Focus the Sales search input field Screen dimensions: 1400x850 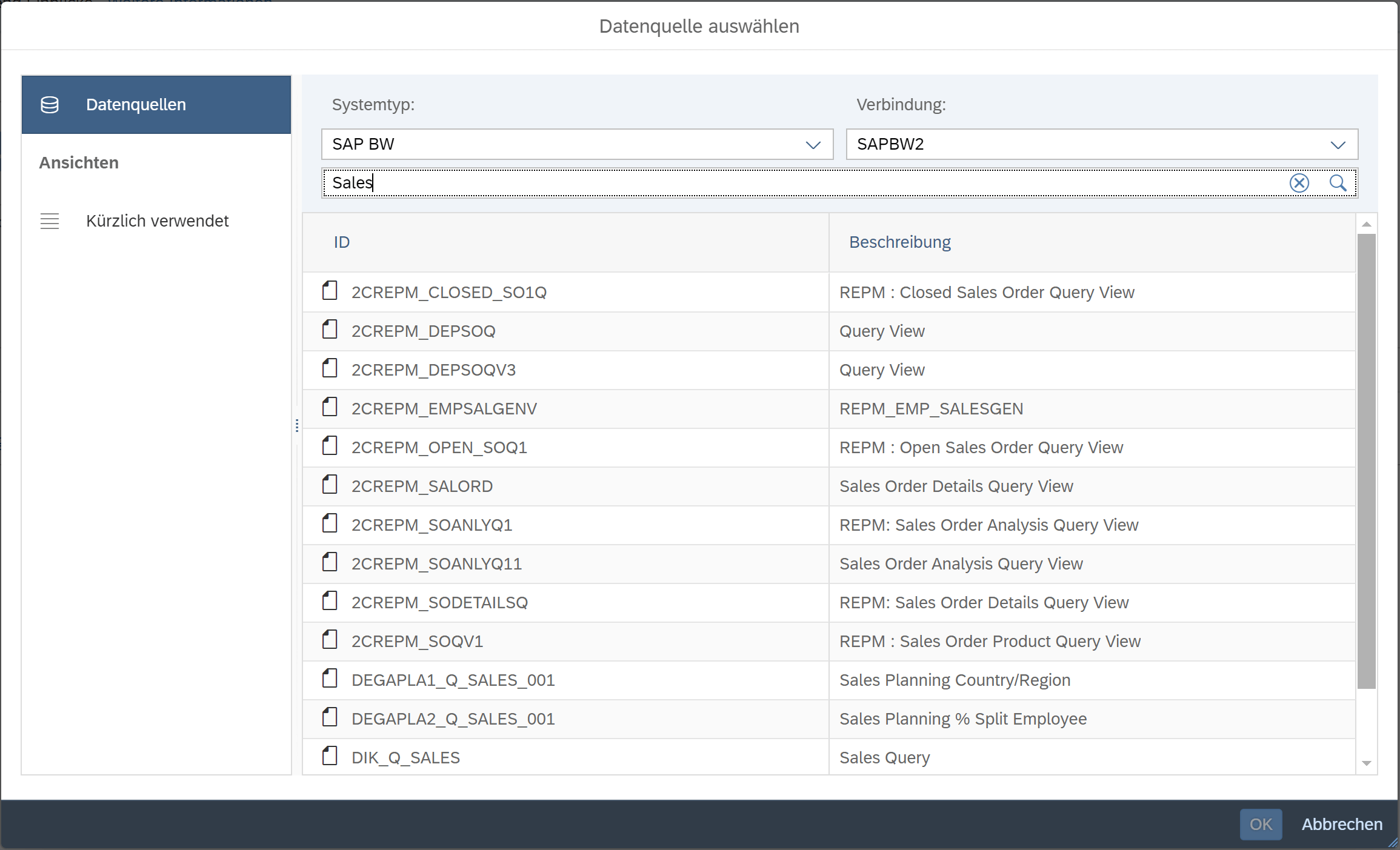[788, 183]
